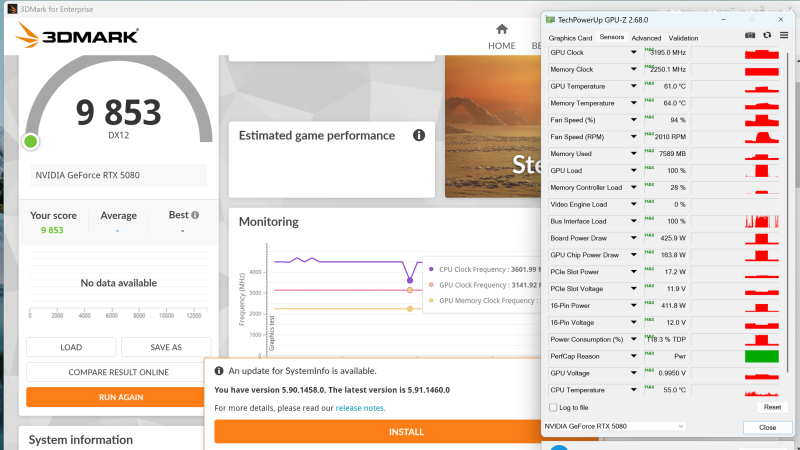
Task: Open the CPU Temperature sensor dropdown
Action: coord(634,390)
